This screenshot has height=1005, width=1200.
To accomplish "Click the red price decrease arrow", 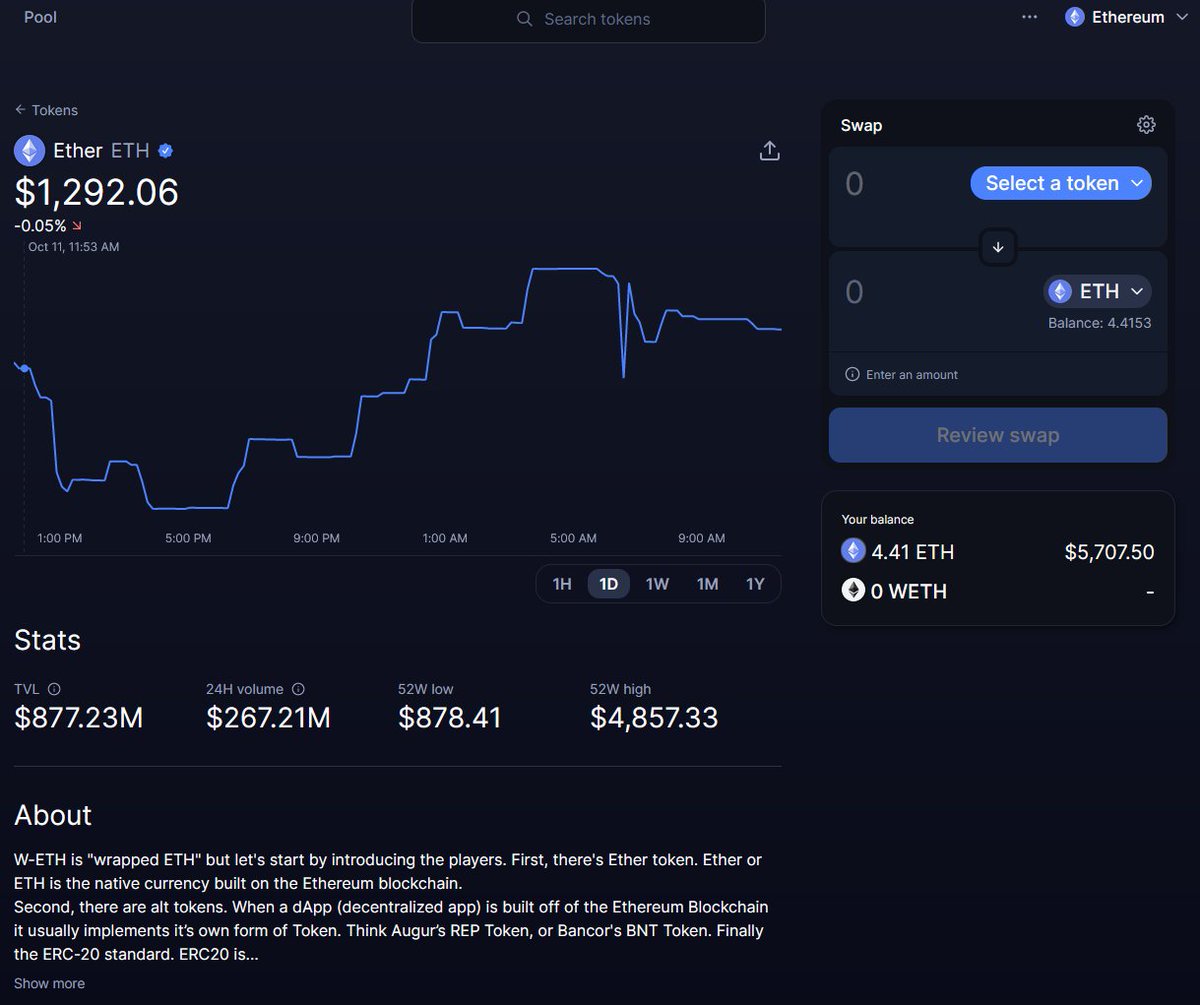I will tap(77, 226).
